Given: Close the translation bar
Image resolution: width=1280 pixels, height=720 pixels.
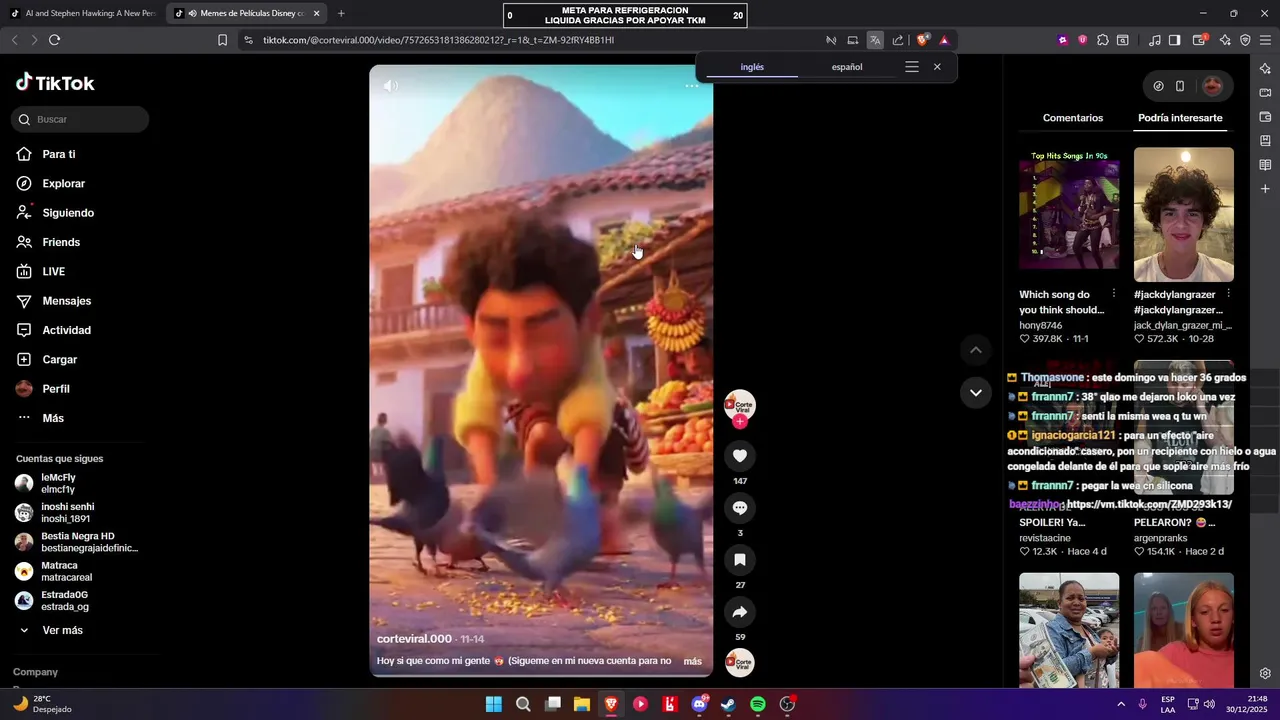Looking at the screenshot, I should point(937,67).
